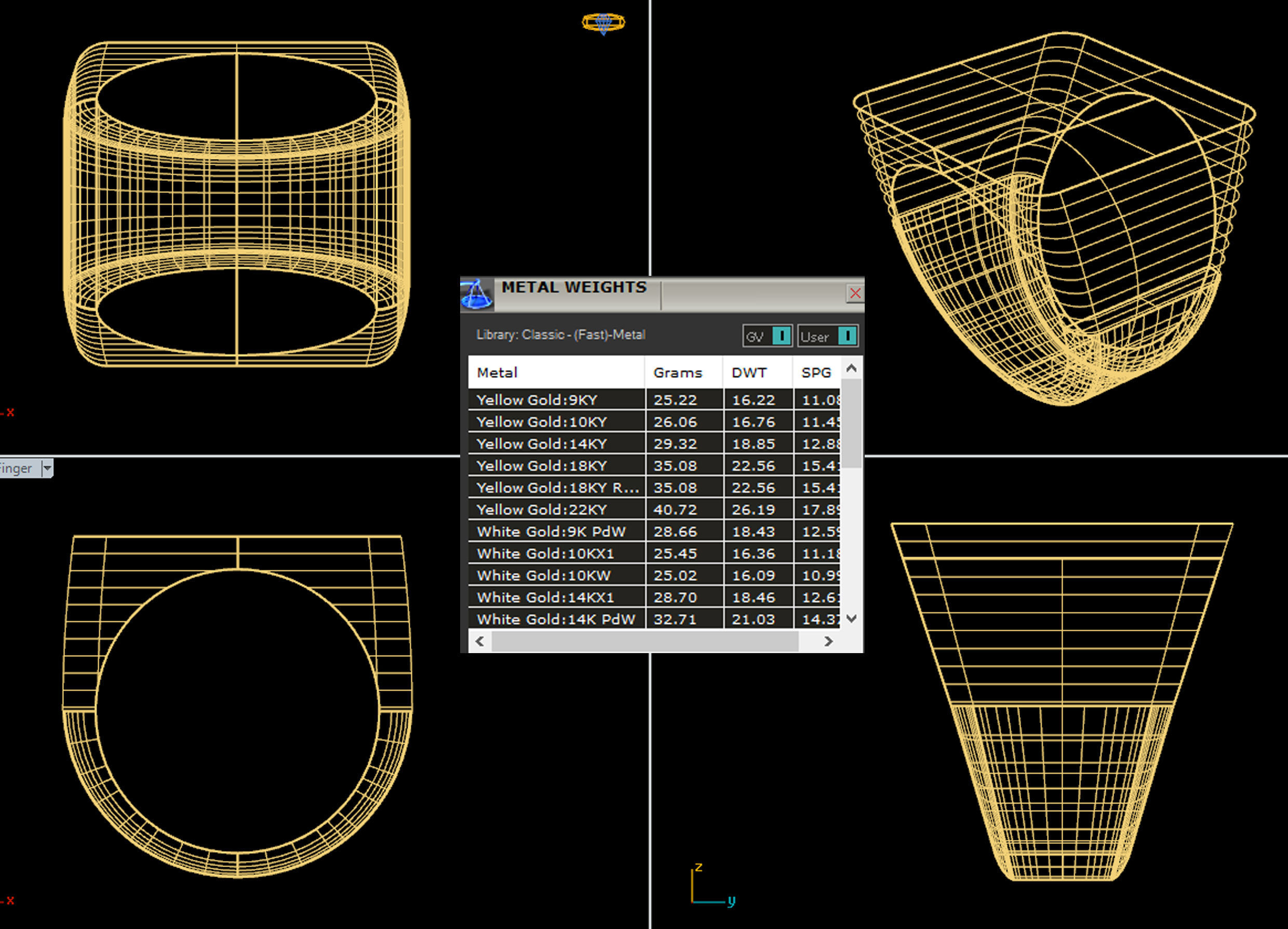Click the 16.09 DWT value
This screenshot has width=1288, height=929.
(753, 576)
